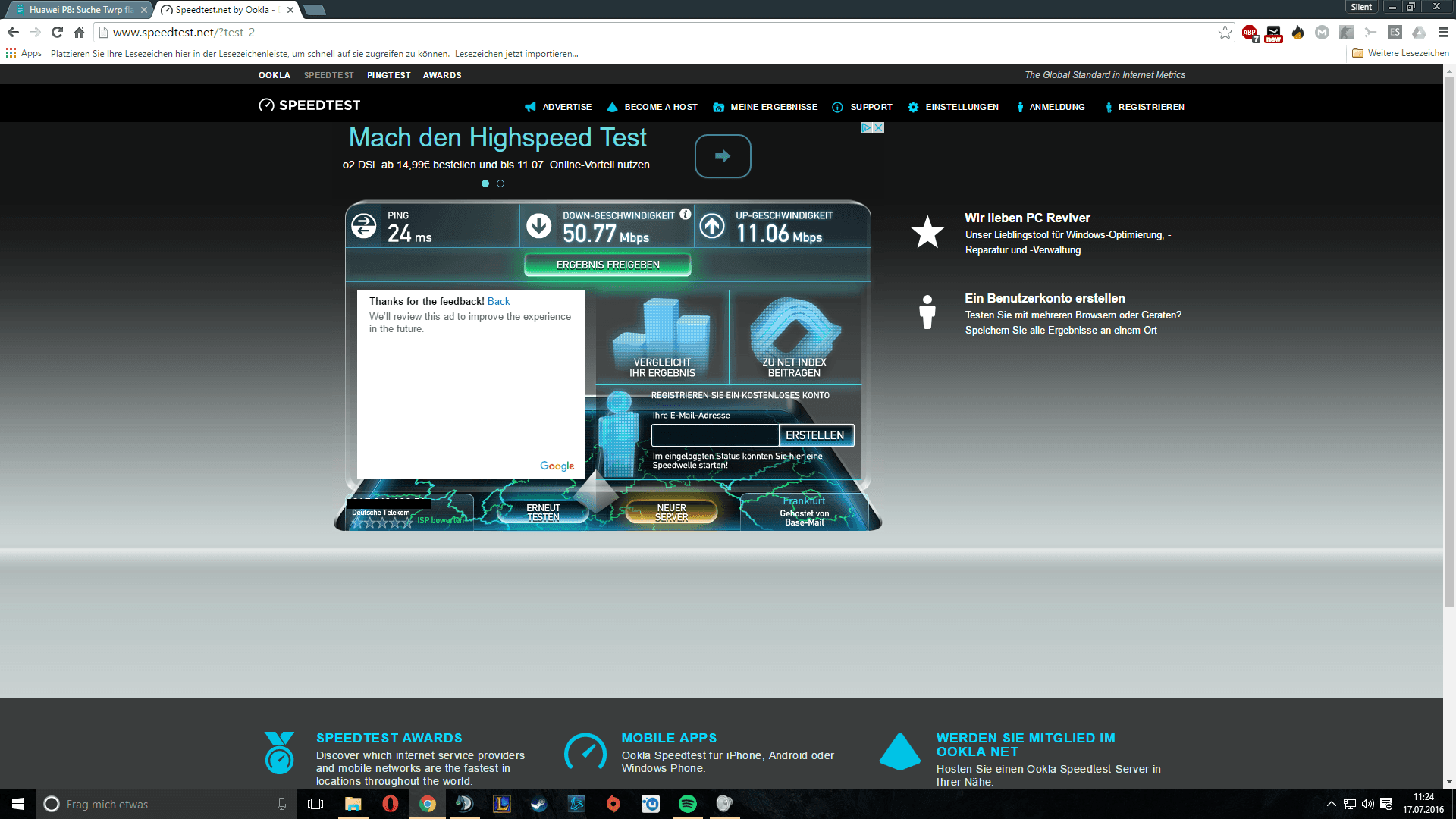Screen dimensions: 1456x819
Task: Select the first banner carousel dot
Action: pos(485,184)
